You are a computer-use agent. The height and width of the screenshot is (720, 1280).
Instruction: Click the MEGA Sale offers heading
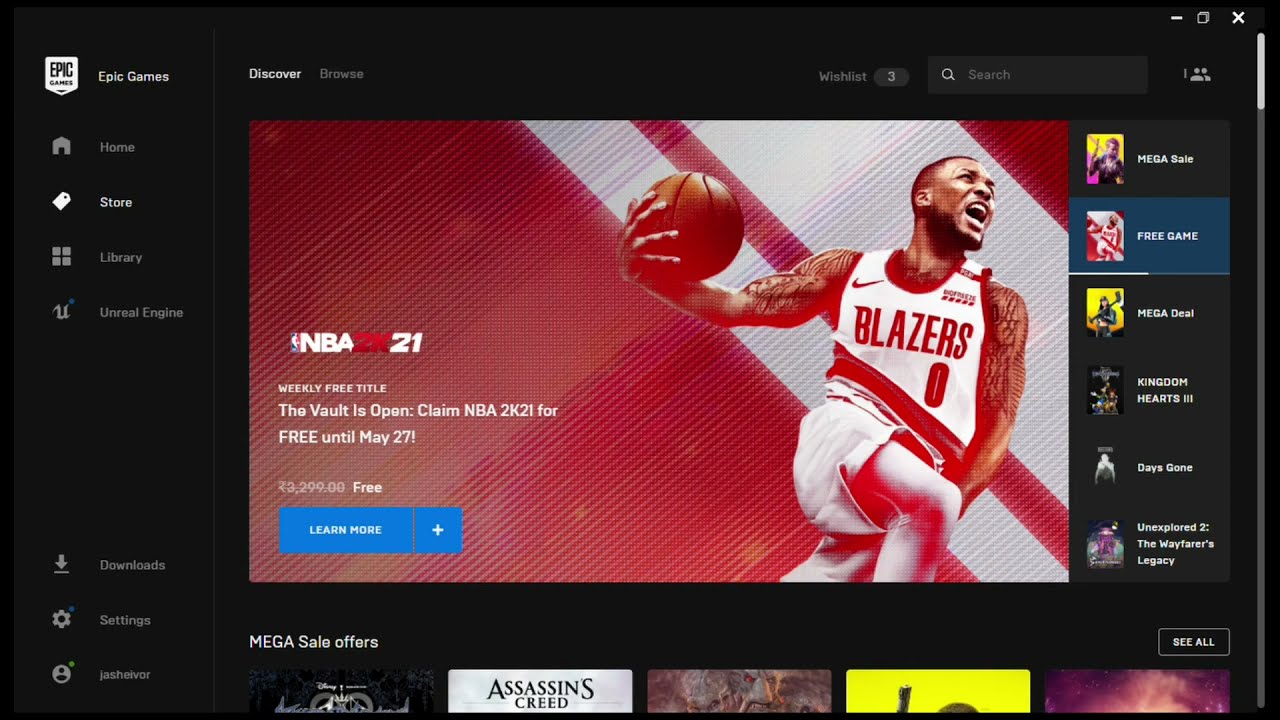click(313, 642)
